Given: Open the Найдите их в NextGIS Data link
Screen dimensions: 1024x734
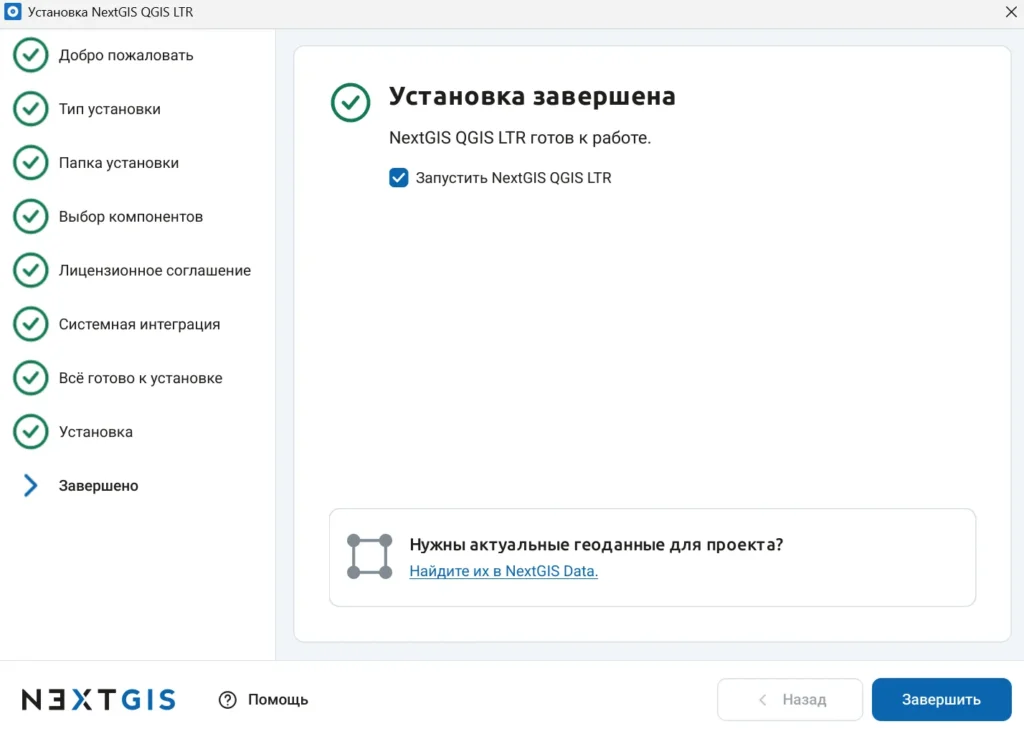Looking at the screenshot, I should point(504,571).
